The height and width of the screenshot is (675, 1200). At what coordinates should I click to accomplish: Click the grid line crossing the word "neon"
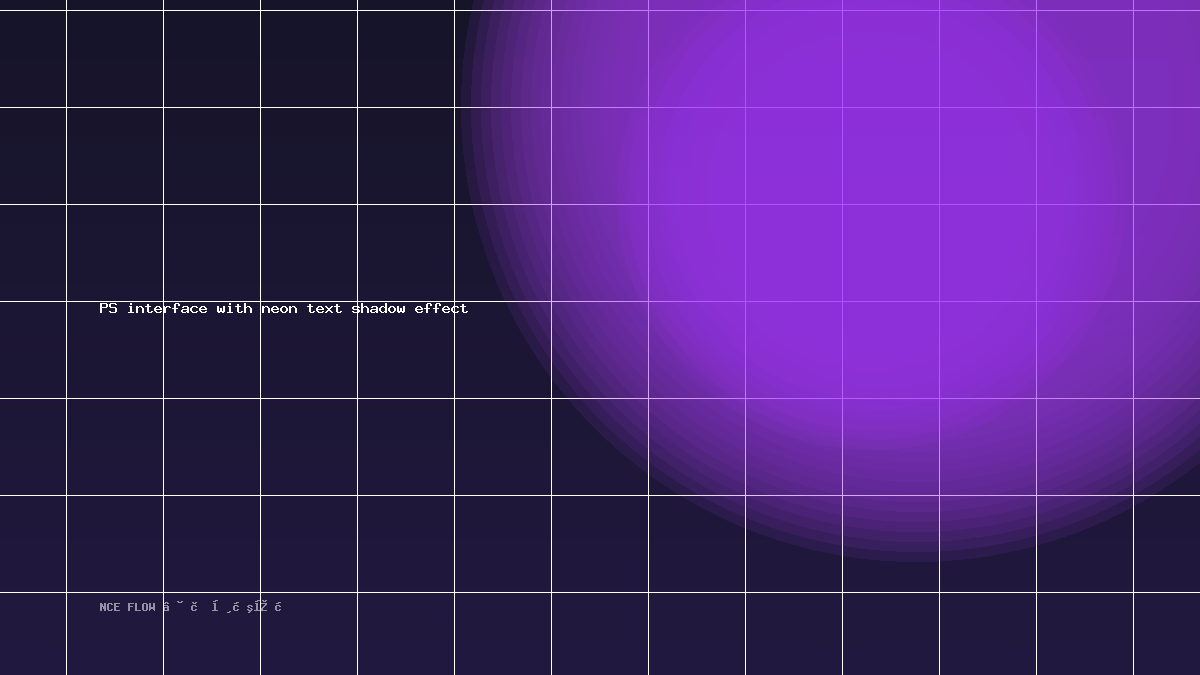pos(260,309)
